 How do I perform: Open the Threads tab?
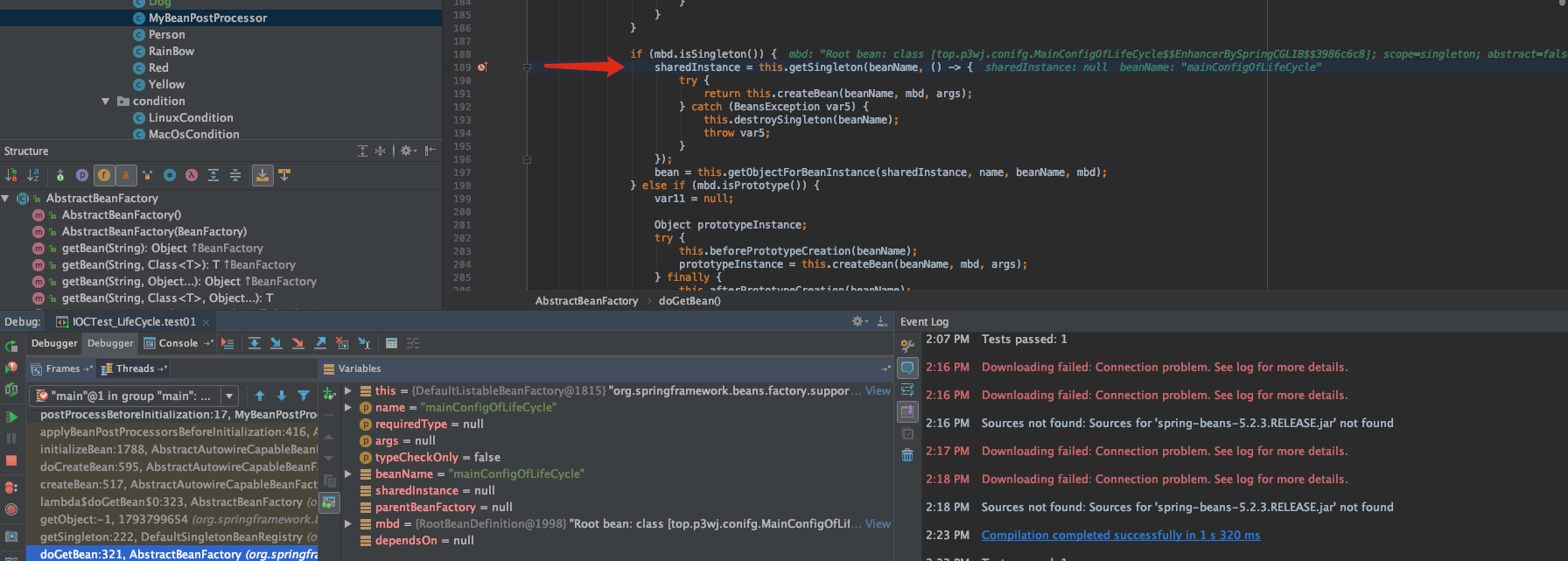(135, 368)
